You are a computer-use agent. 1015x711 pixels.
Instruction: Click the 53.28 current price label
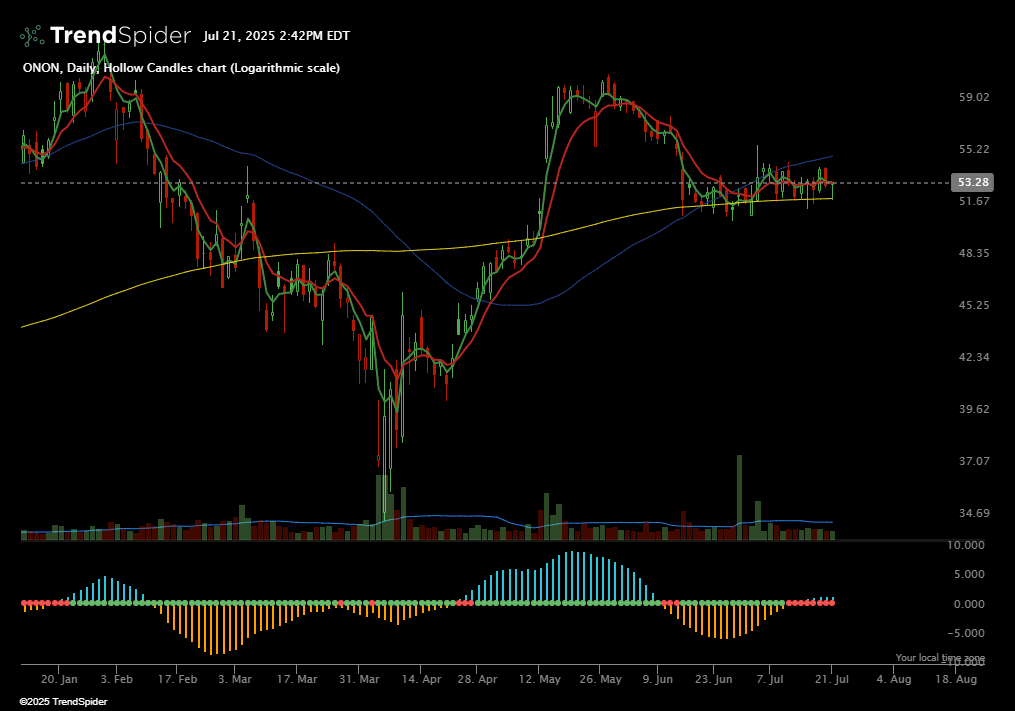pos(973,183)
